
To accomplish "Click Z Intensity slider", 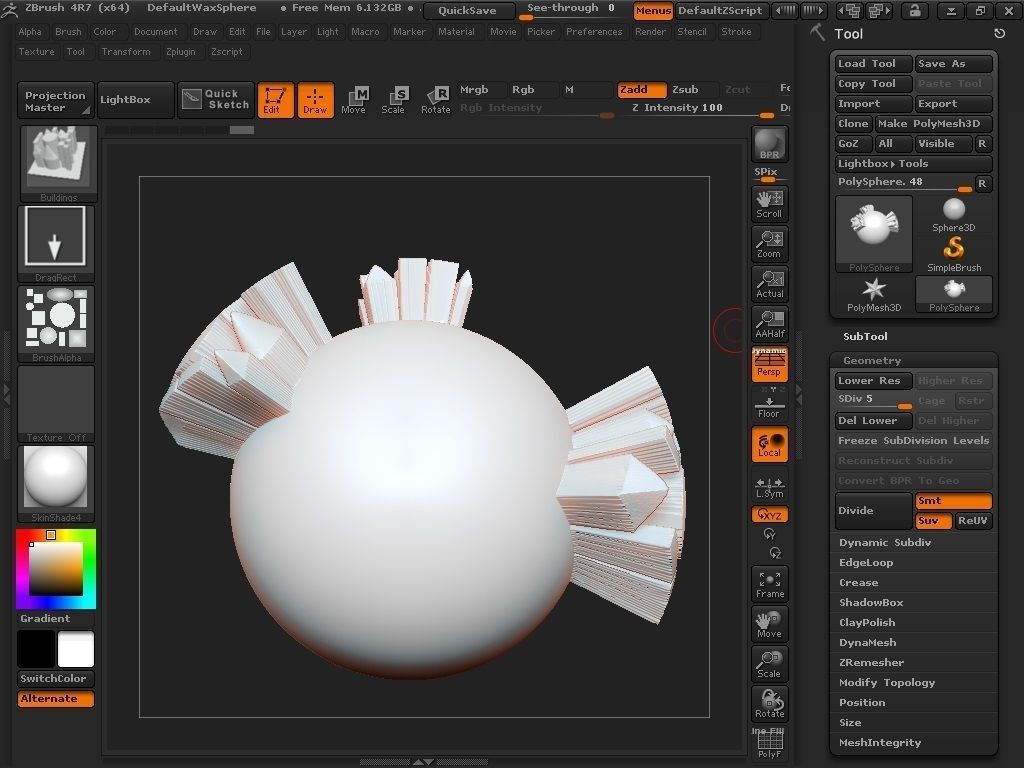I will click(702, 108).
